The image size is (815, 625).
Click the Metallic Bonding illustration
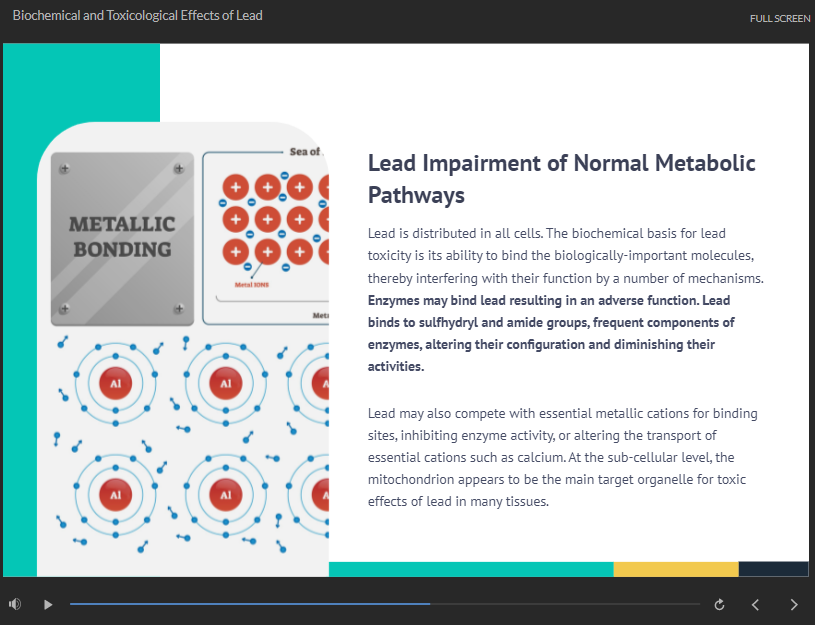183,349
